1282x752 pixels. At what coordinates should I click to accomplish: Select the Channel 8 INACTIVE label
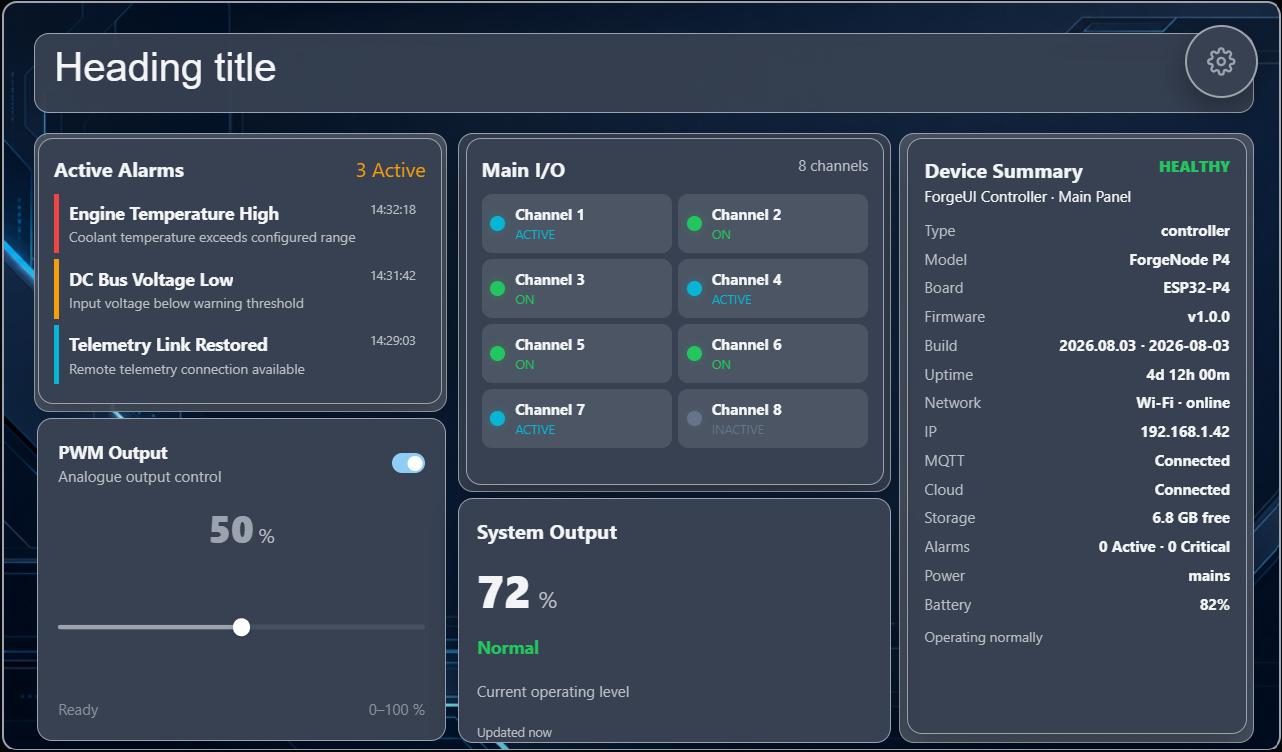tap(738, 430)
